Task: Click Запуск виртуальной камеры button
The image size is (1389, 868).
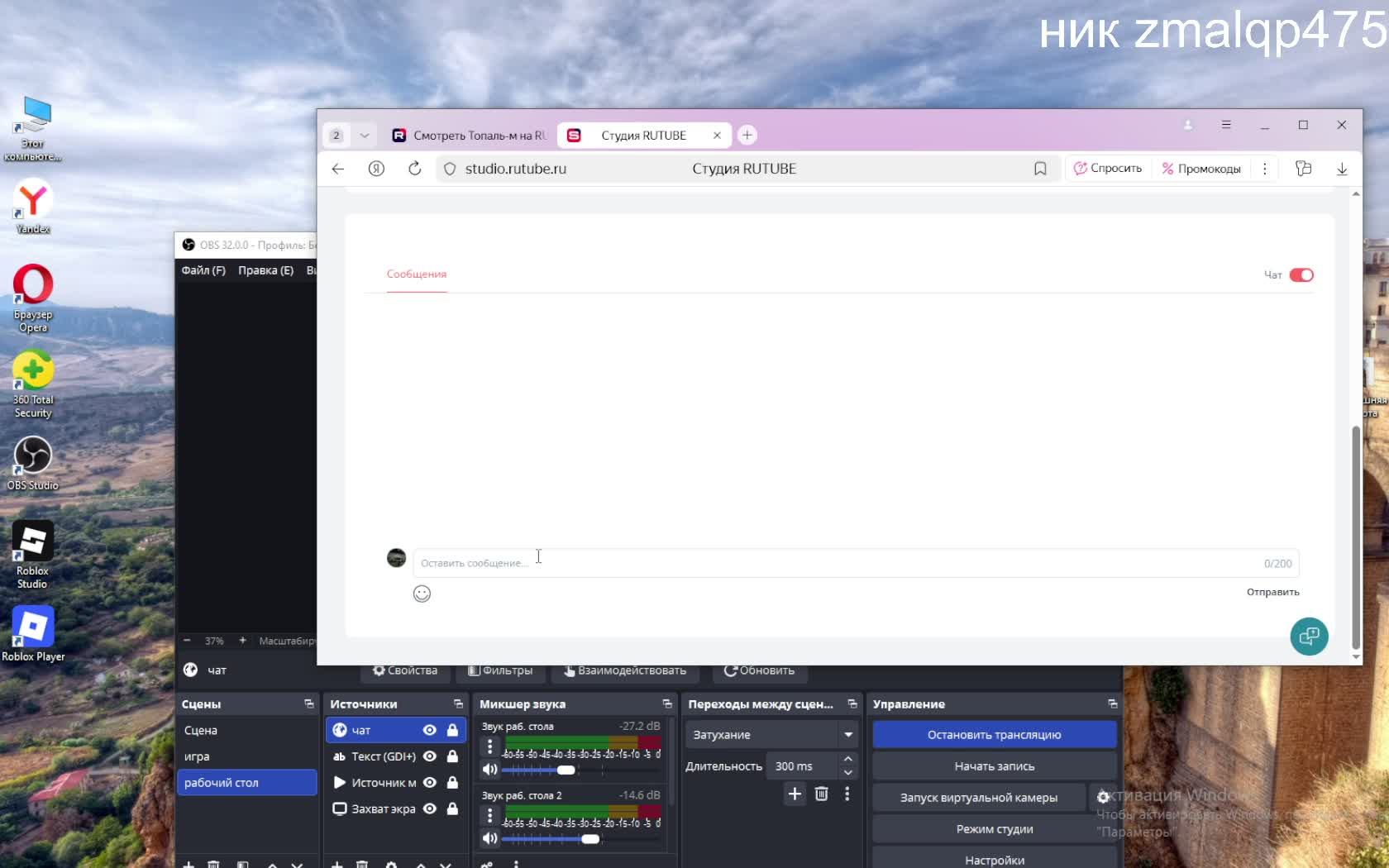Action: 979,798
